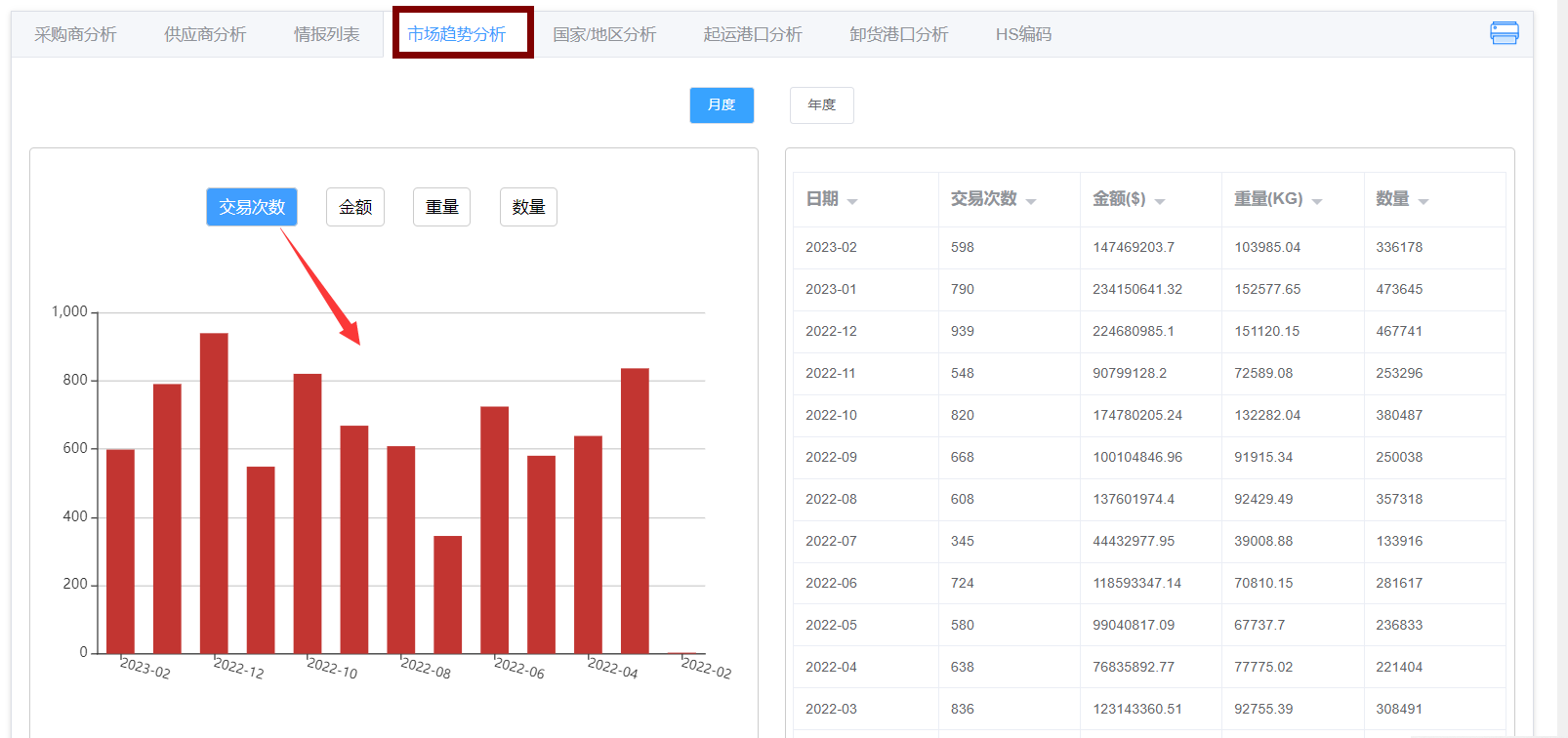Screen dimensions: 1568x738
Task: Click quantity value 473645
Action: (x=1399, y=289)
